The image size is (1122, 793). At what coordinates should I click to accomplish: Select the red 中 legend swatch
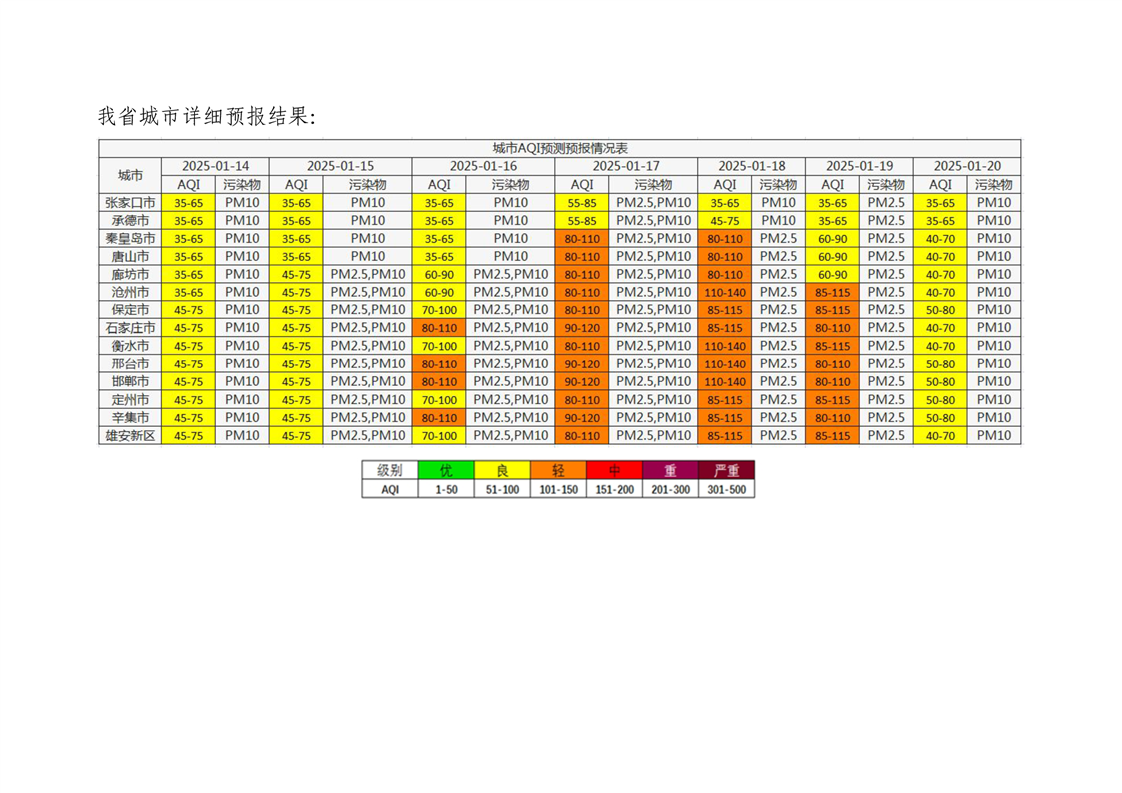614,470
